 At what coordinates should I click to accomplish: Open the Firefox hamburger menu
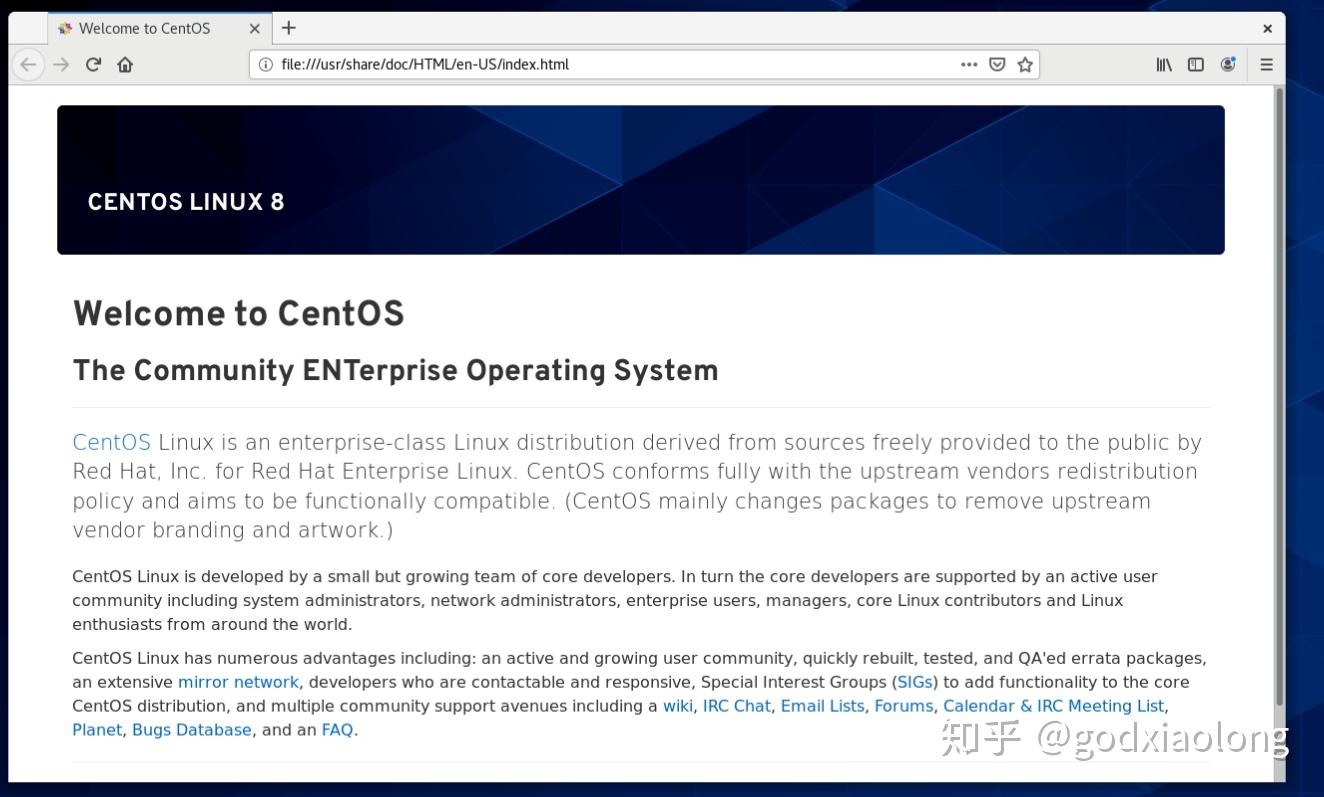click(1266, 64)
